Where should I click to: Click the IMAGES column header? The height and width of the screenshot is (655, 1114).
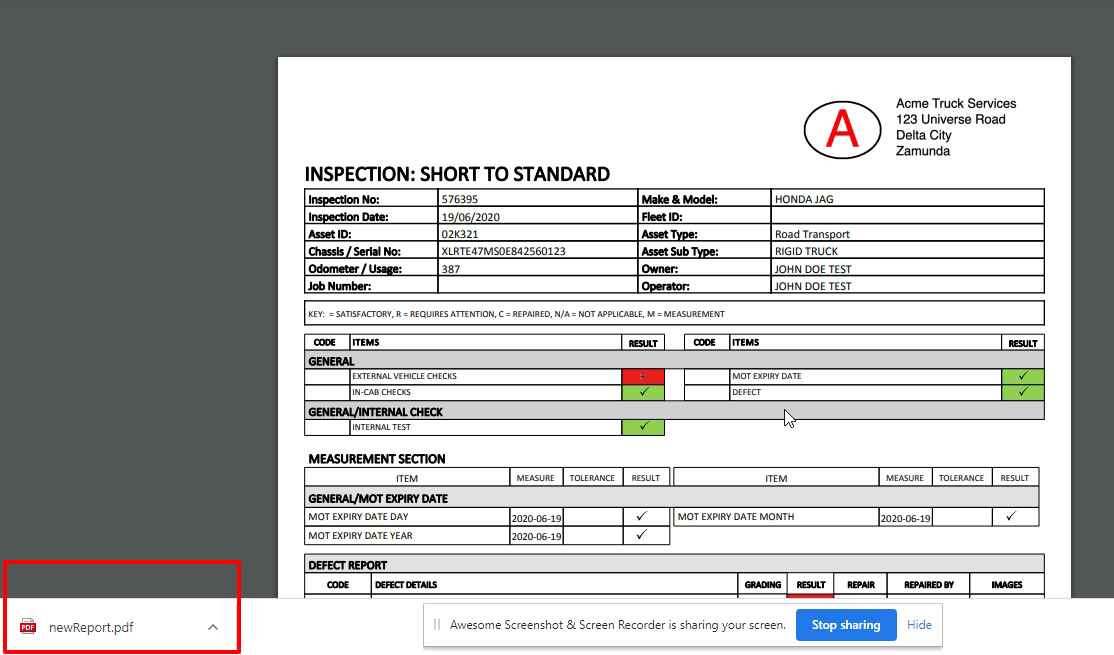pyautogui.click(x=1007, y=585)
